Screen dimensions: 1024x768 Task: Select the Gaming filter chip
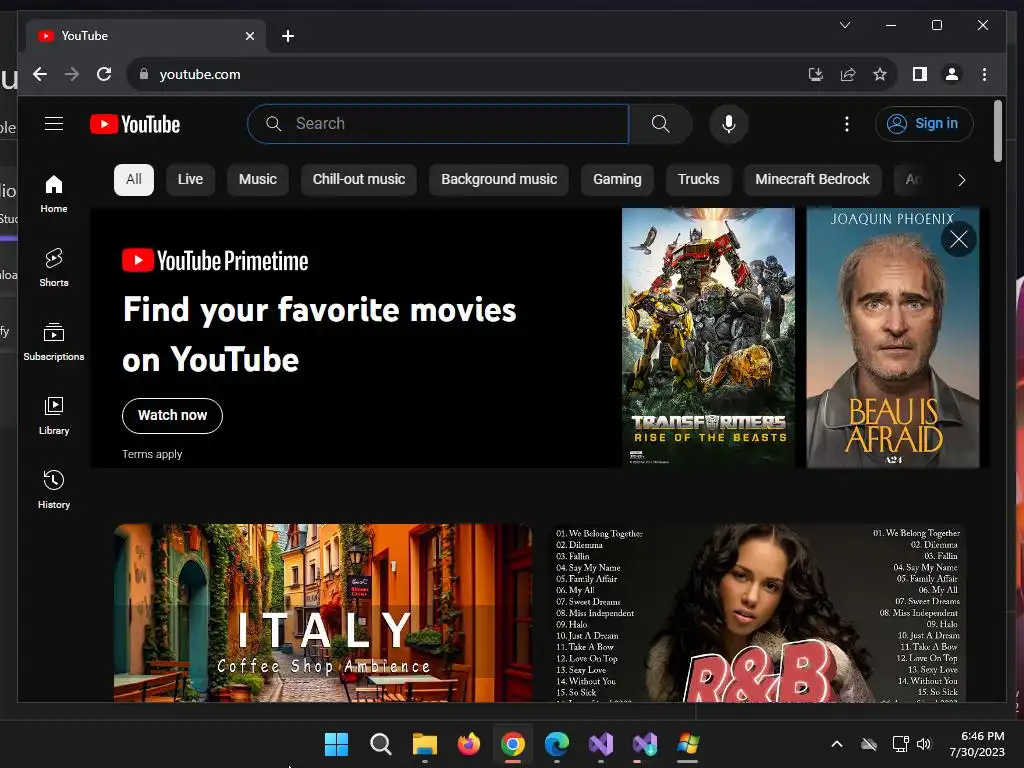click(617, 180)
